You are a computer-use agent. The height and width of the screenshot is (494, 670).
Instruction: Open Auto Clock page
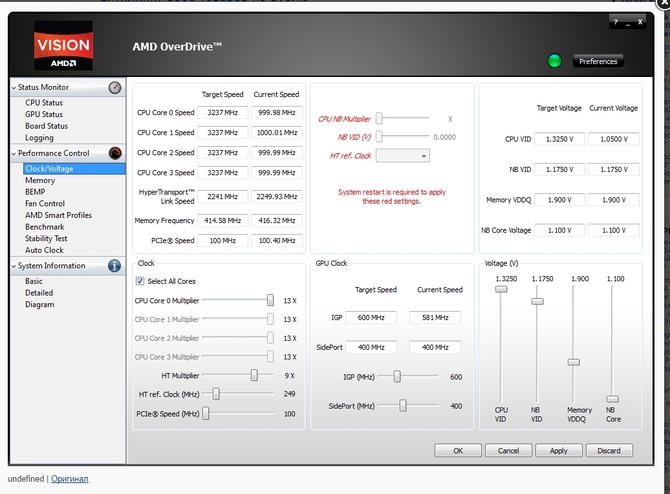(x=44, y=250)
